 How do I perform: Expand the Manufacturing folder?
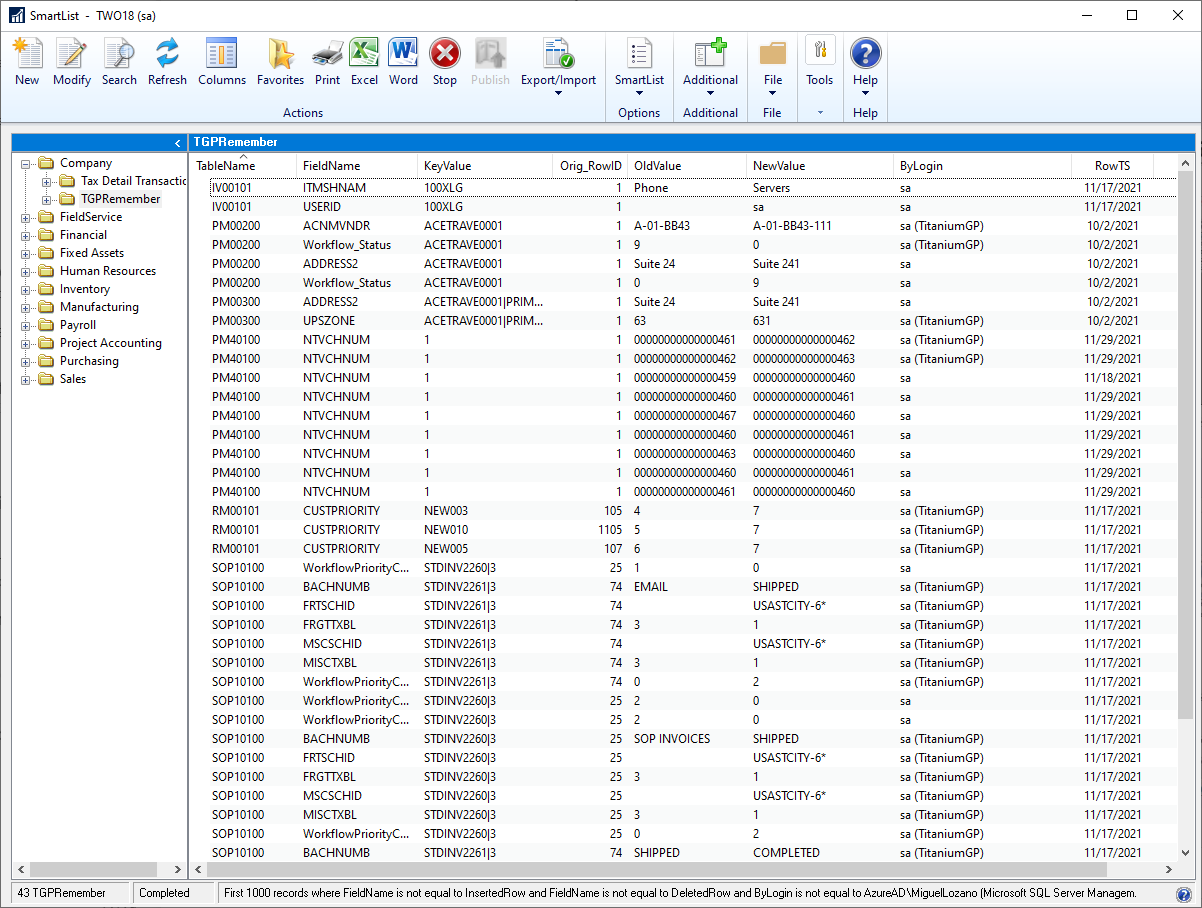click(x=27, y=307)
